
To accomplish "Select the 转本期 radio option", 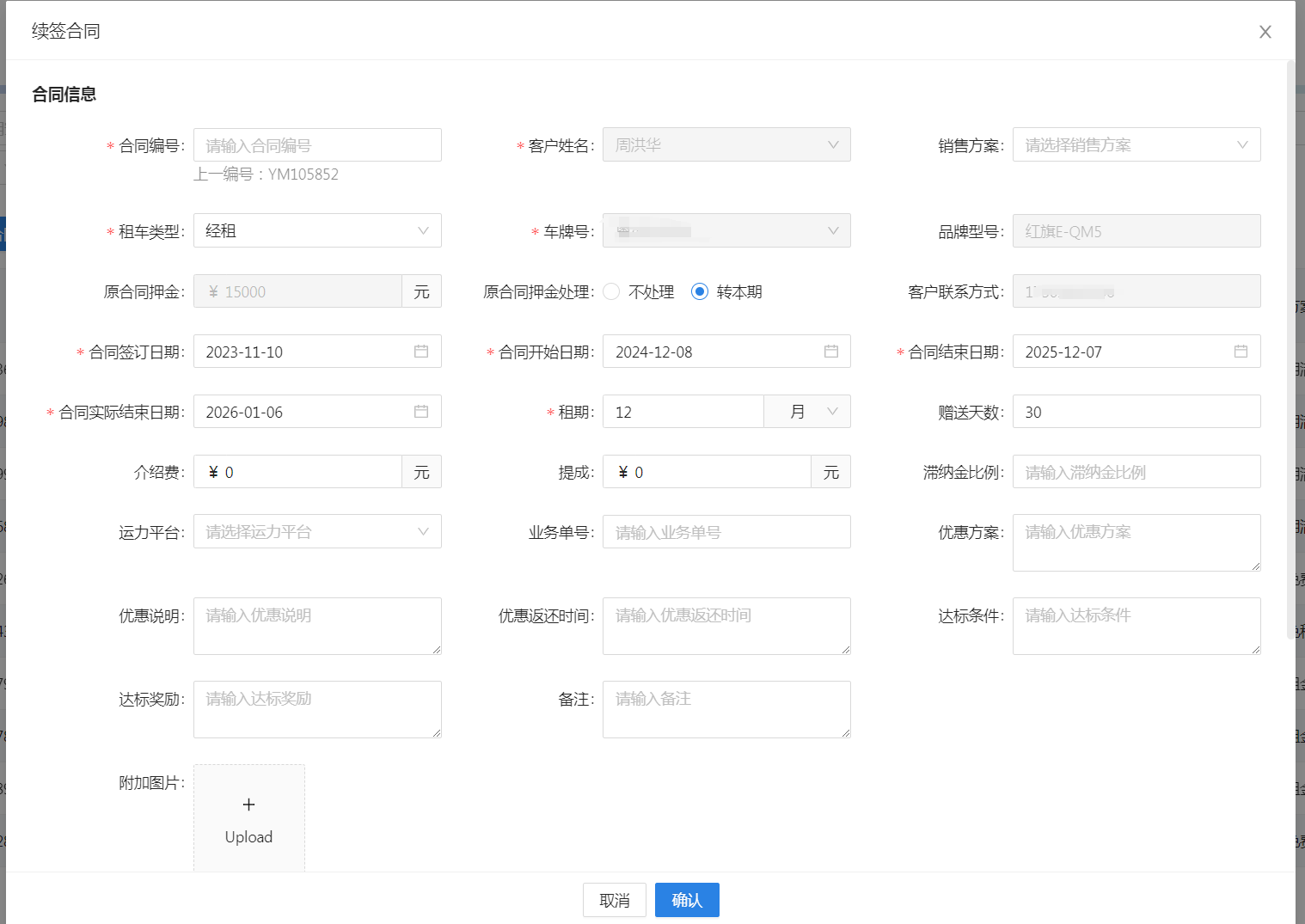I will (x=700, y=292).
